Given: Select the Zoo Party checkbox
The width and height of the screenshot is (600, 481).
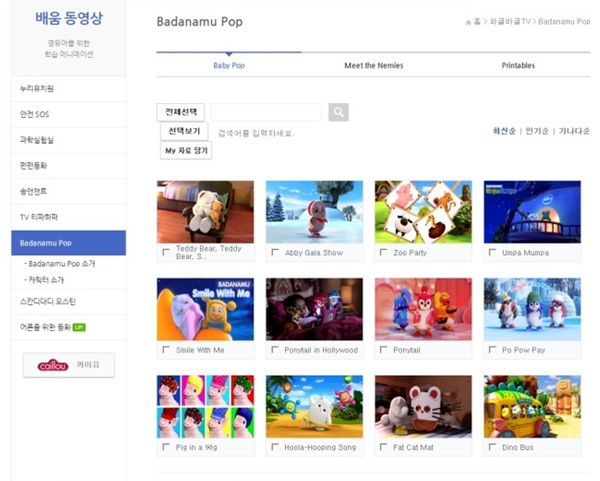Looking at the screenshot, I should click(x=383, y=252).
